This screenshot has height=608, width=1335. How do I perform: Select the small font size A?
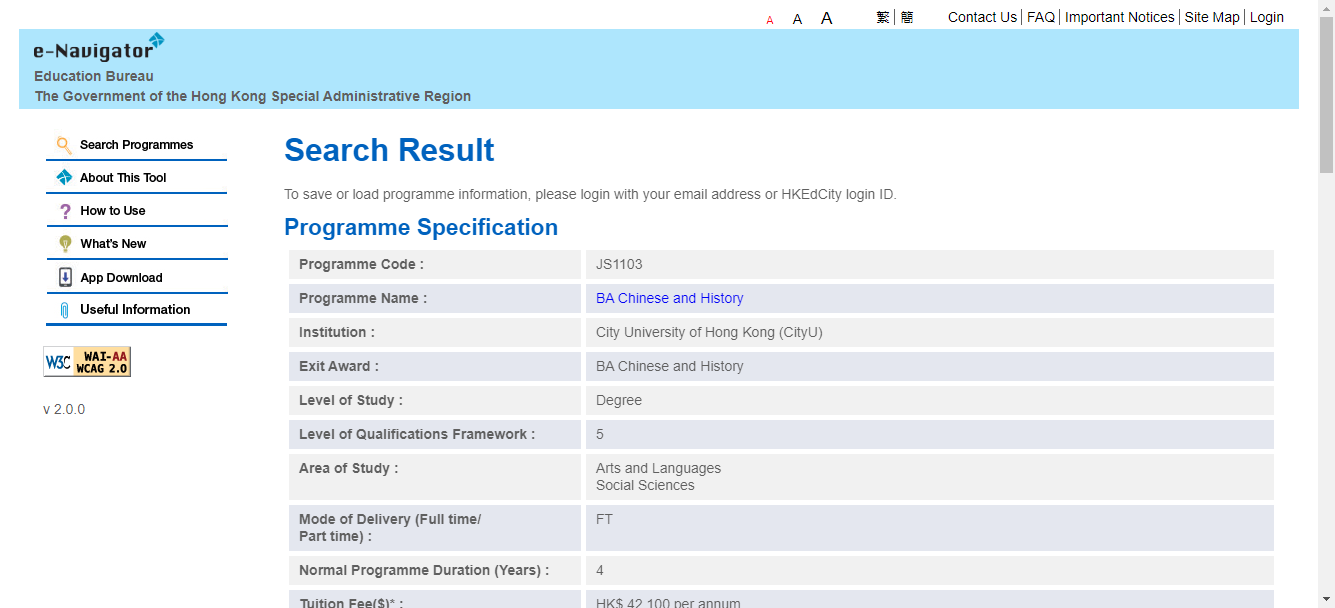click(x=770, y=20)
